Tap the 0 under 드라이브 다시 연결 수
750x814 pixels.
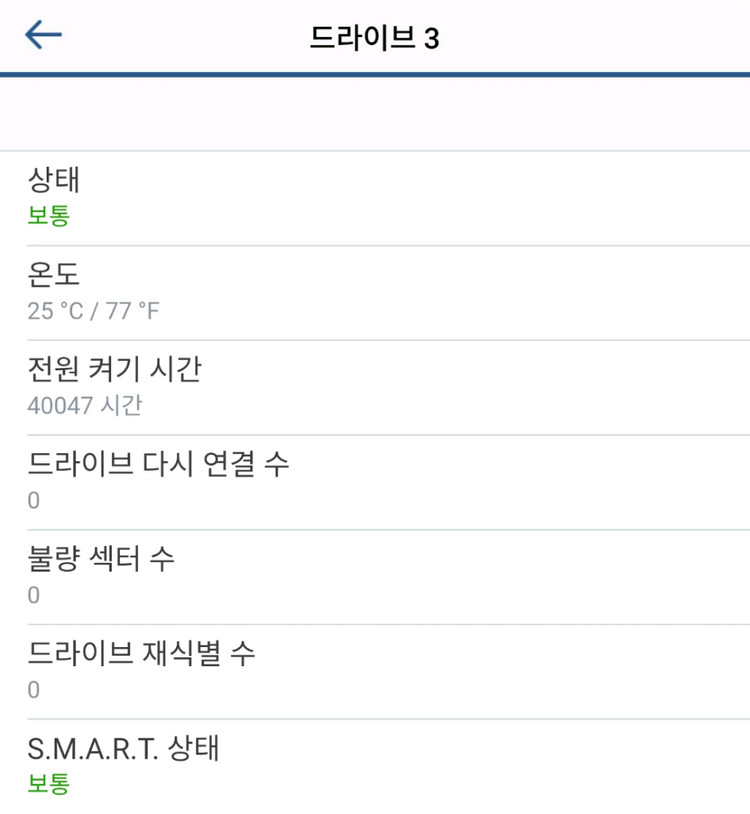[34, 500]
